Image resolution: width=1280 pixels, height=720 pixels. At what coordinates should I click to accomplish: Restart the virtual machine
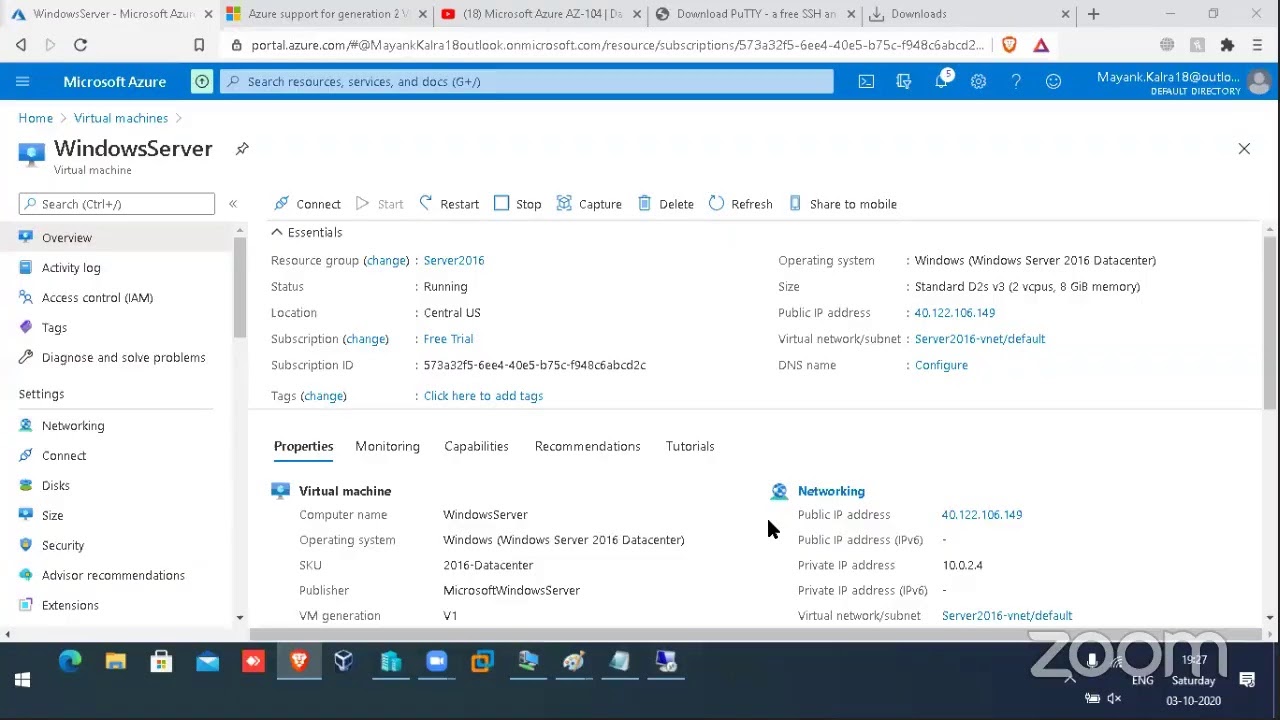449,204
